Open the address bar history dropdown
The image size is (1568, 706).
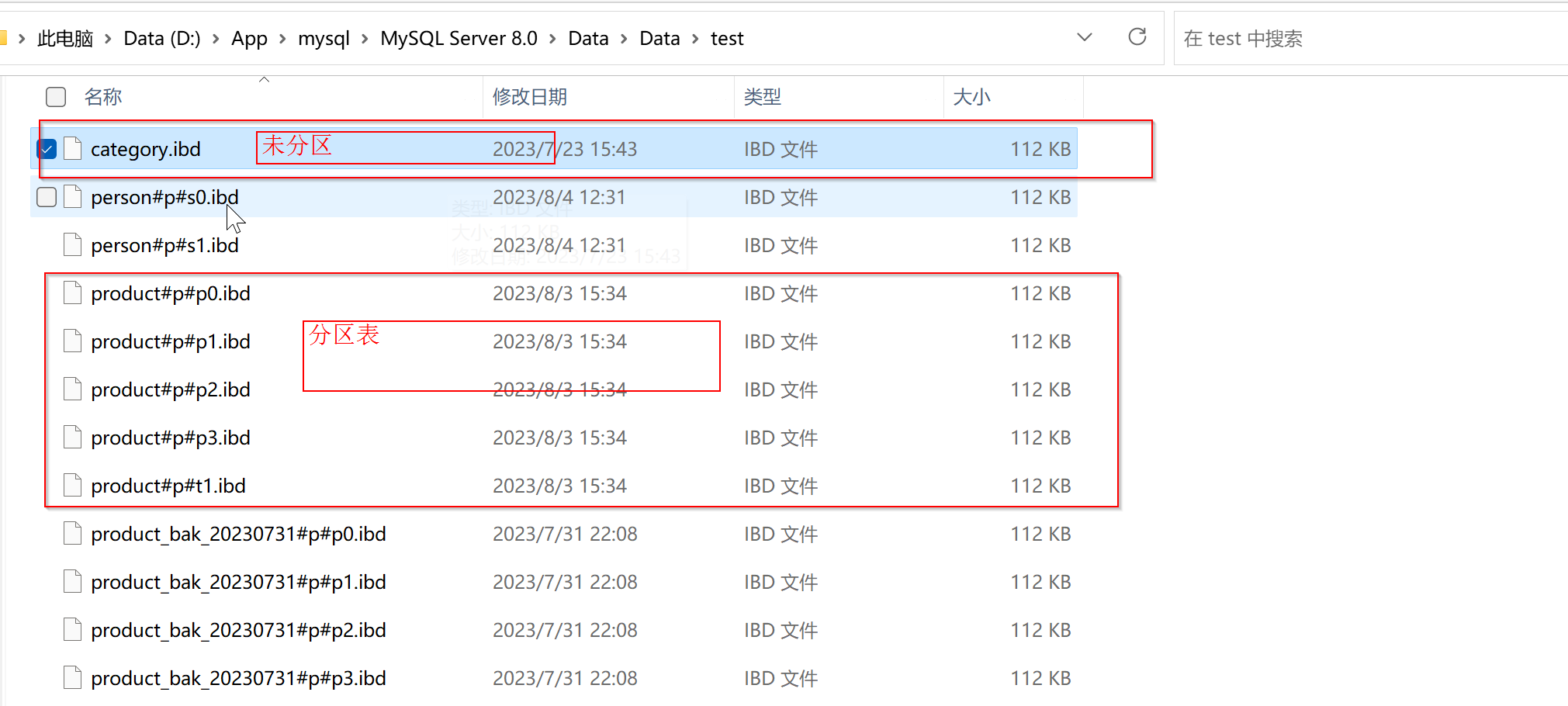click(x=1085, y=37)
